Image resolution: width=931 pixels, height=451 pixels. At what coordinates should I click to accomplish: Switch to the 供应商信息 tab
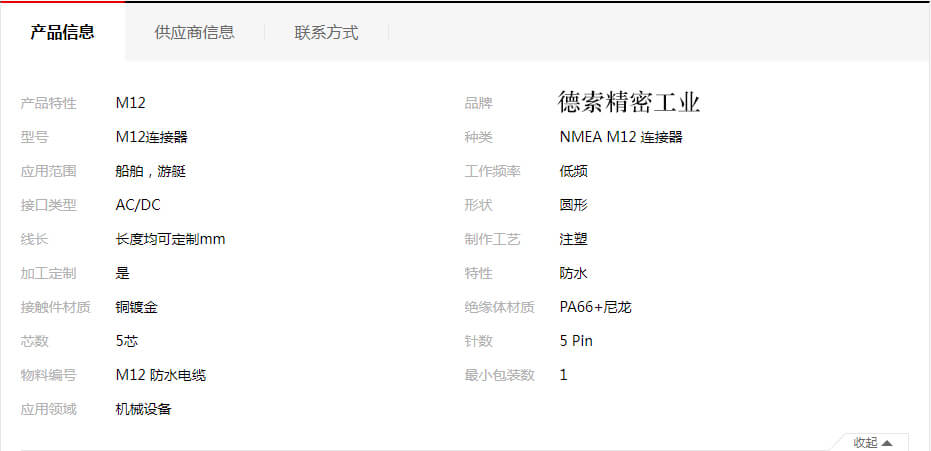click(194, 32)
